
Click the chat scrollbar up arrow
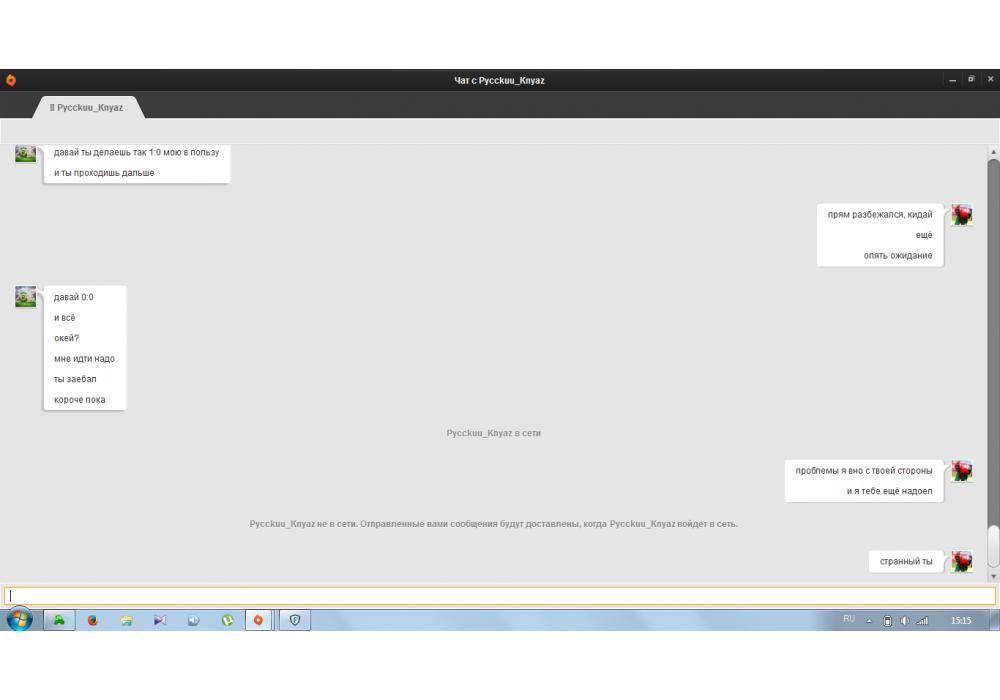(993, 152)
